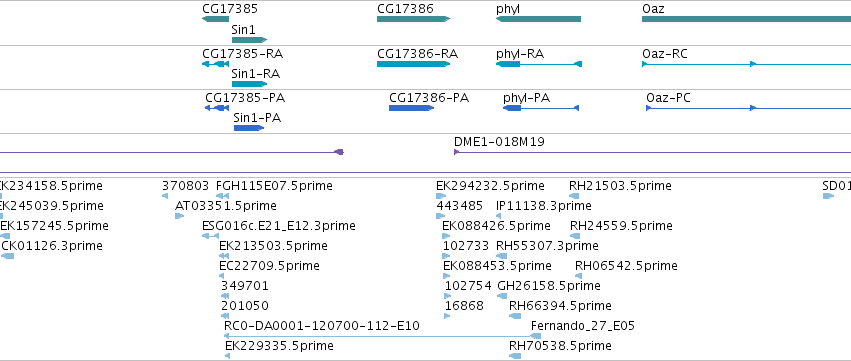
Task: Click the CG17386 gene feature bar
Action: pyautogui.click(x=414, y=19)
